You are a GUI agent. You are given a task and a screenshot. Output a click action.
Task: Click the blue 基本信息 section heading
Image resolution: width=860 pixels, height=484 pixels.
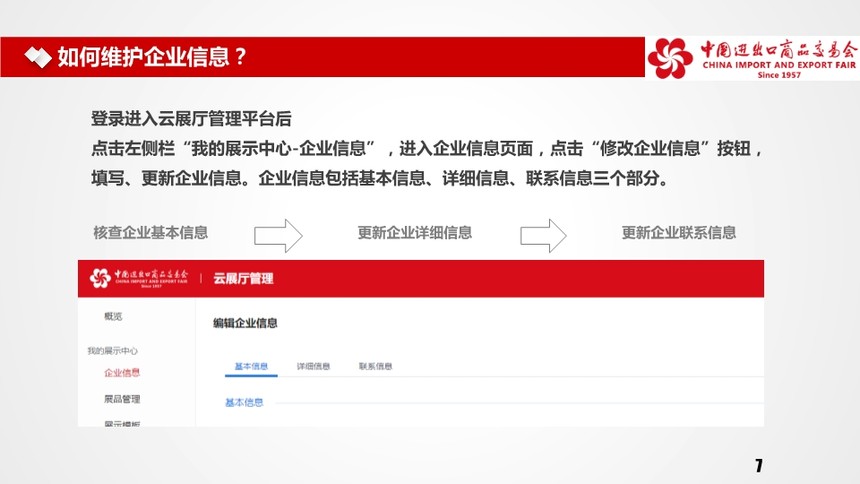[x=244, y=402]
